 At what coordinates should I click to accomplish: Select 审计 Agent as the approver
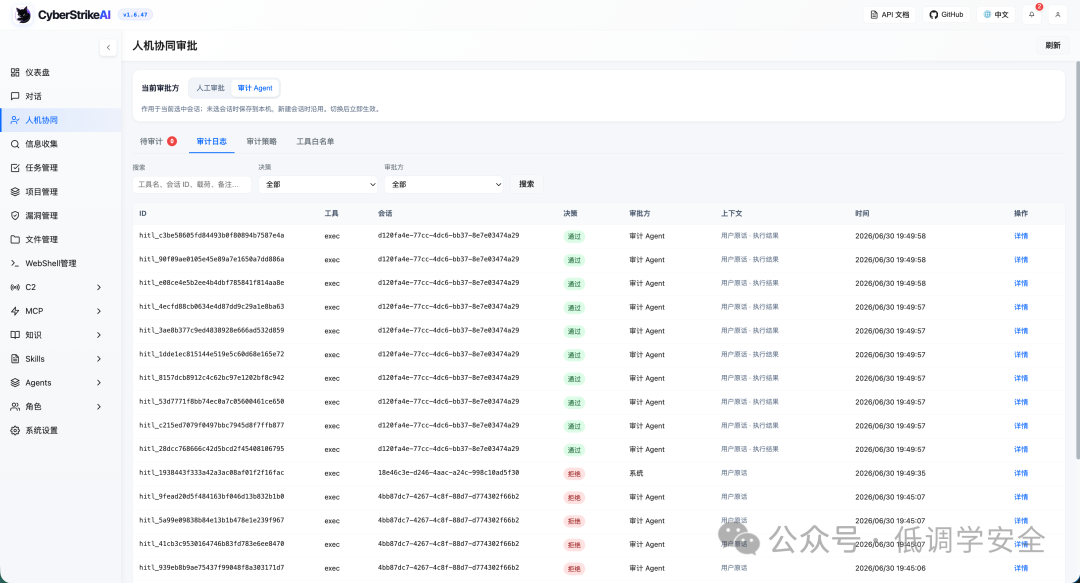(255, 88)
